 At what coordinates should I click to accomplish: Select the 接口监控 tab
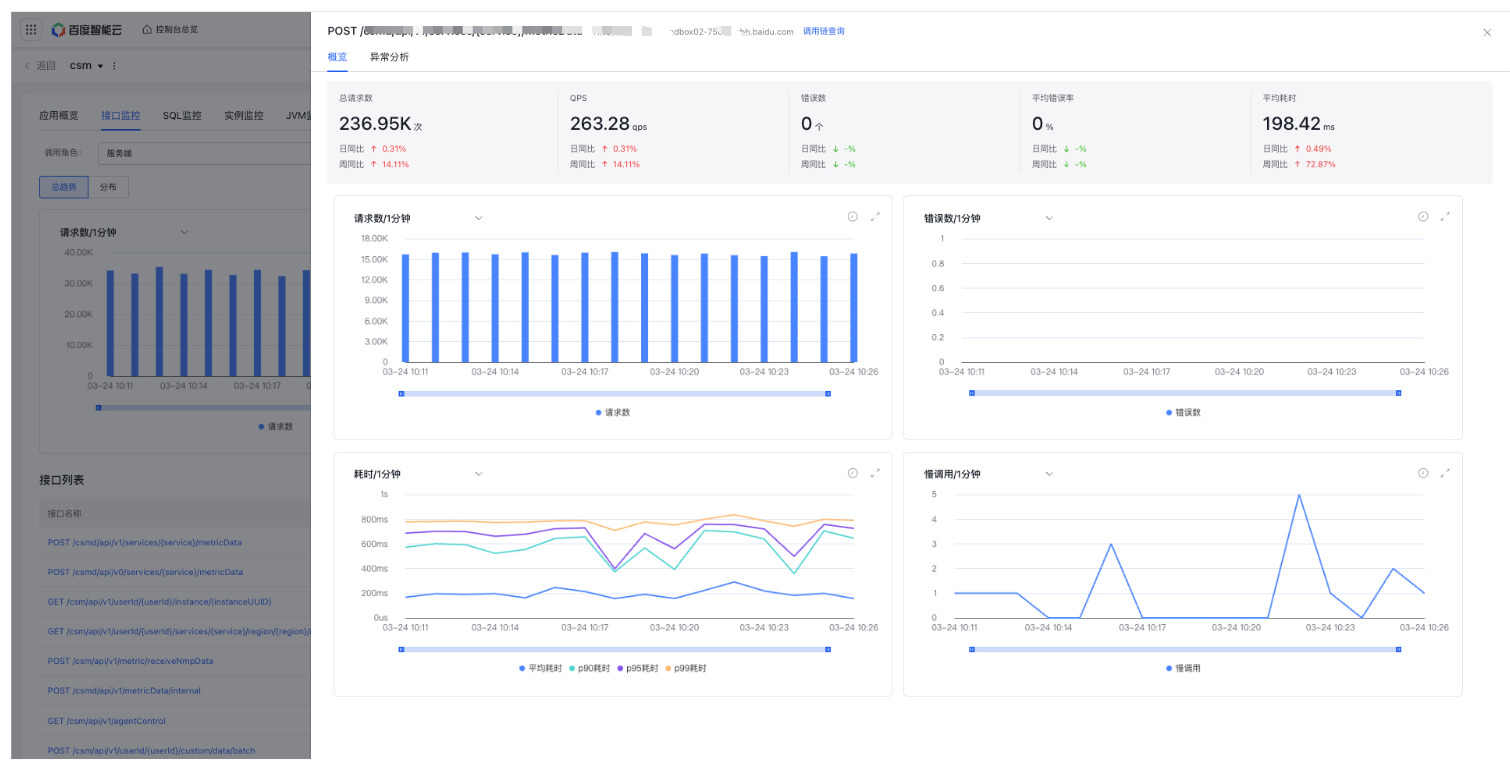[121, 116]
